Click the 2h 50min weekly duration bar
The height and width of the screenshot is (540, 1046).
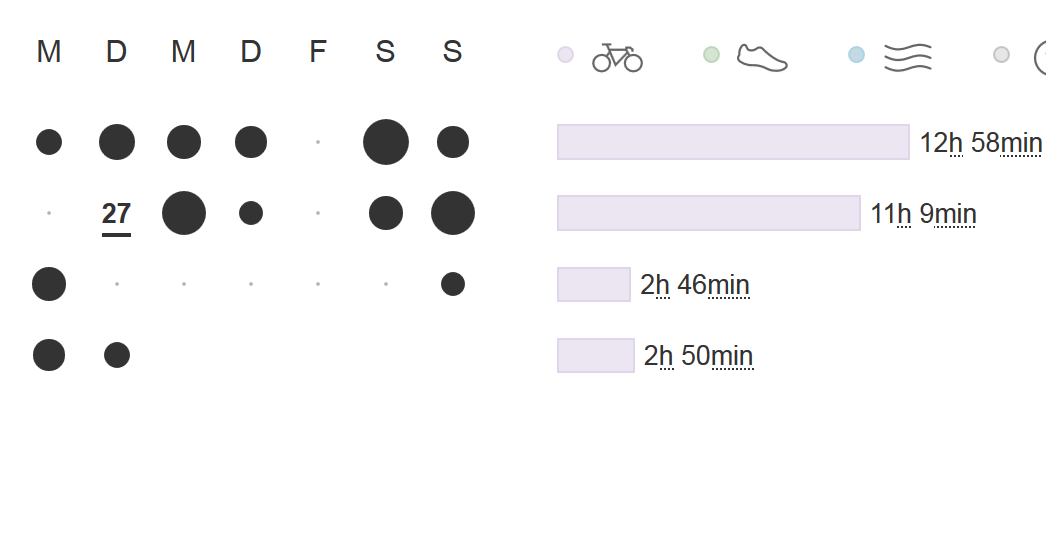(x=595, y=355)
